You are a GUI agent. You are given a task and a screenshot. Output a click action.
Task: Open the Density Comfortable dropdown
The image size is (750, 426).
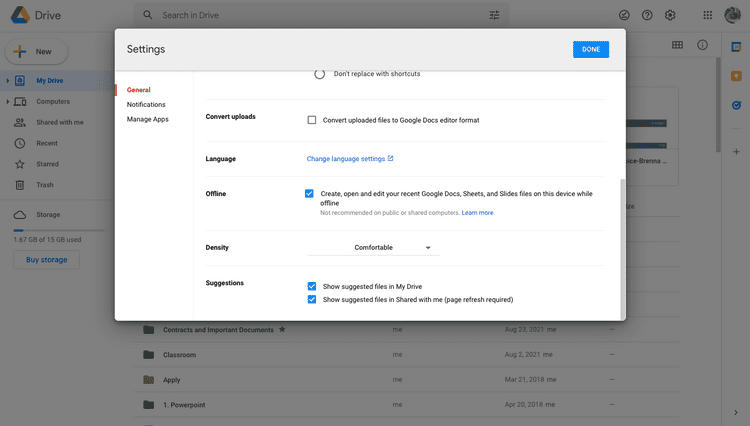click(374, 247)
